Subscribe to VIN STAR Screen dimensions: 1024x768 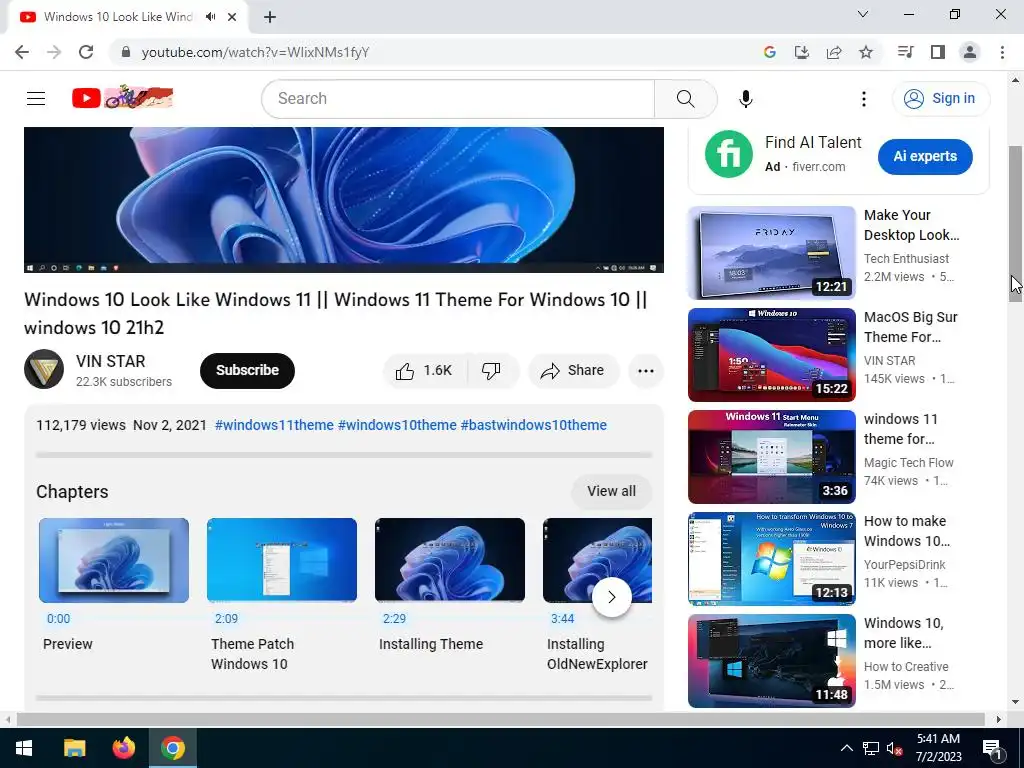[x=248, y=370]
